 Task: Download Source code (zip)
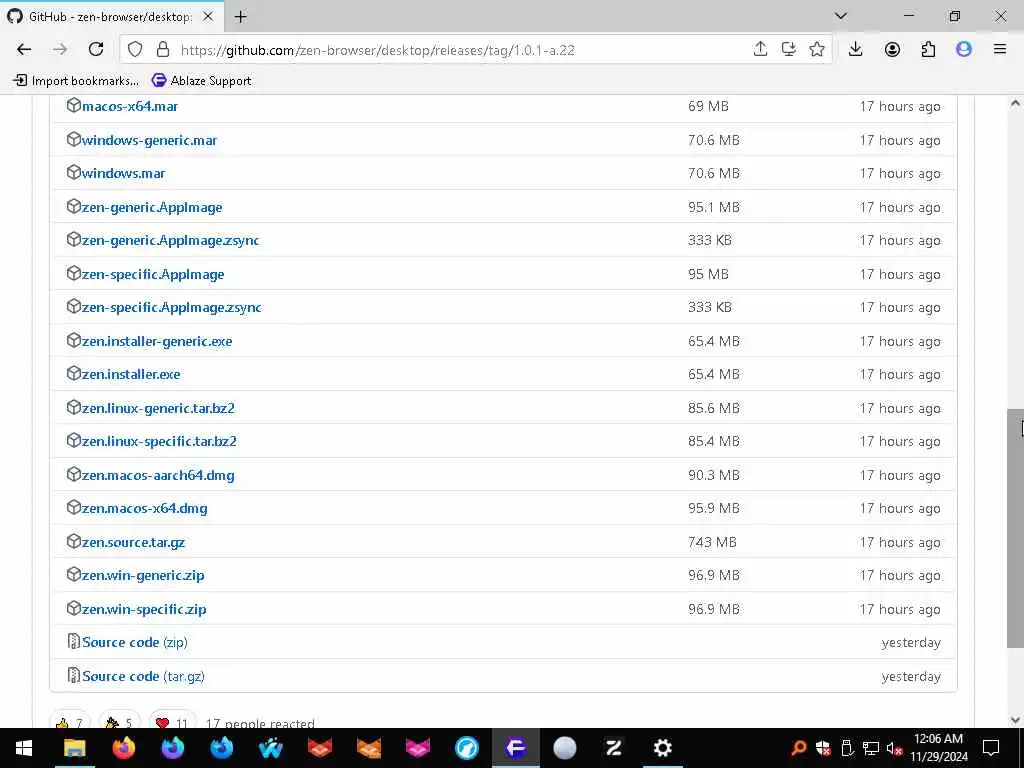pos(135,643)
